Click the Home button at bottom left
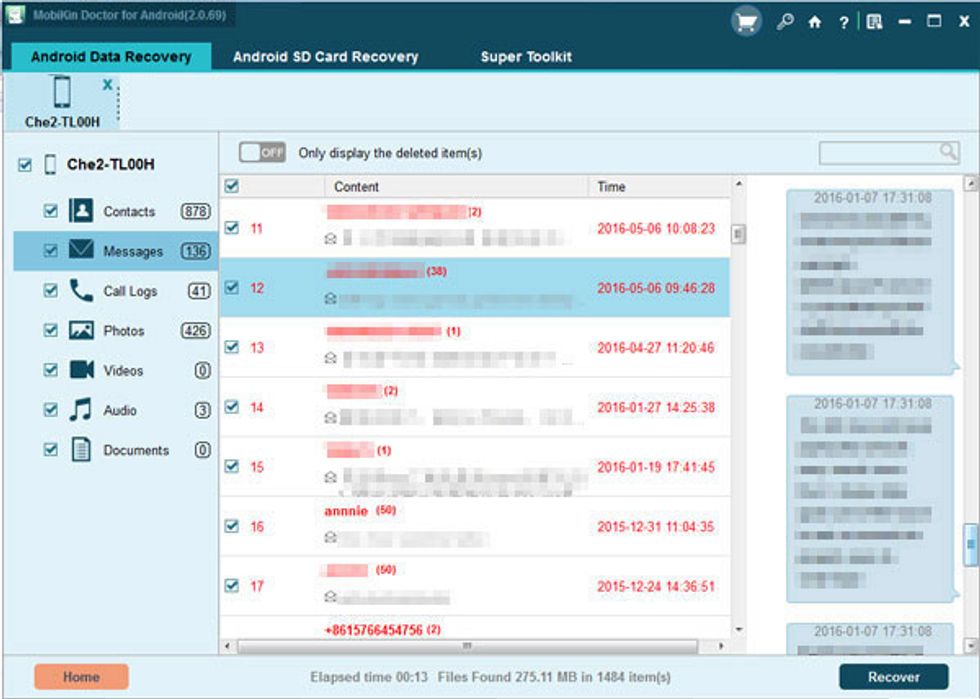Viewport: 980px width, 699px height. [x=81, y=677]
